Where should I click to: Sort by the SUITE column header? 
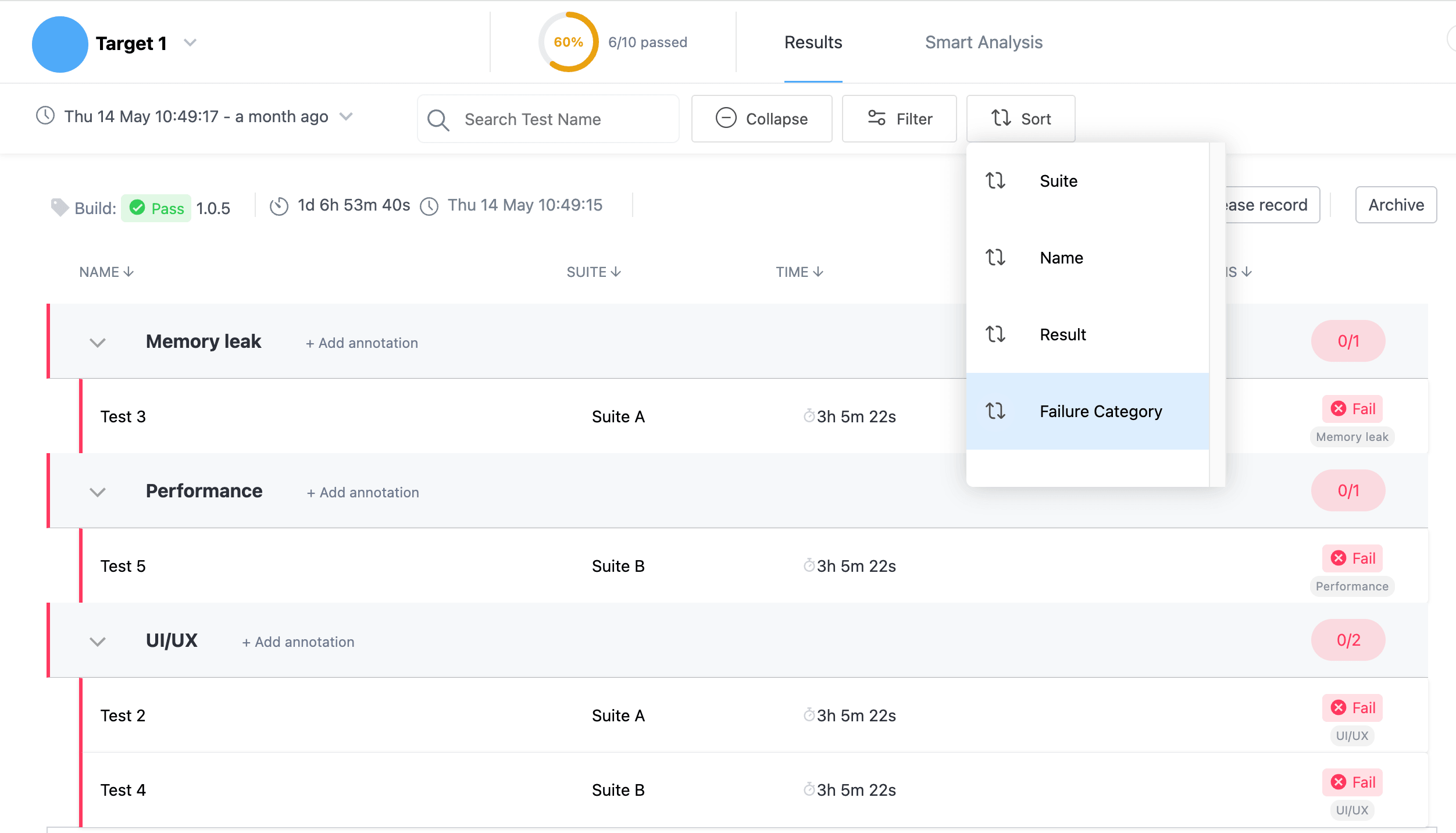click(594, 272)
